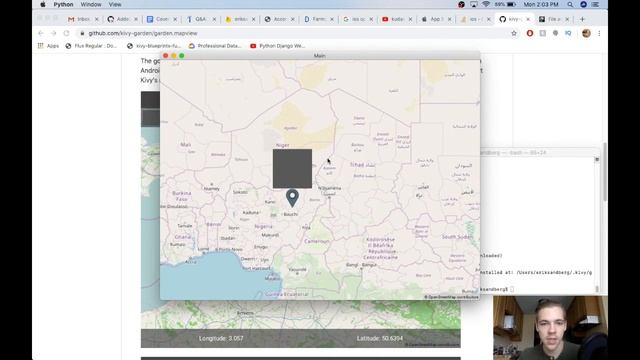Open the Chrome three-dot menu
The height and width of the screenshot is (360, 640).
point(599,33)
